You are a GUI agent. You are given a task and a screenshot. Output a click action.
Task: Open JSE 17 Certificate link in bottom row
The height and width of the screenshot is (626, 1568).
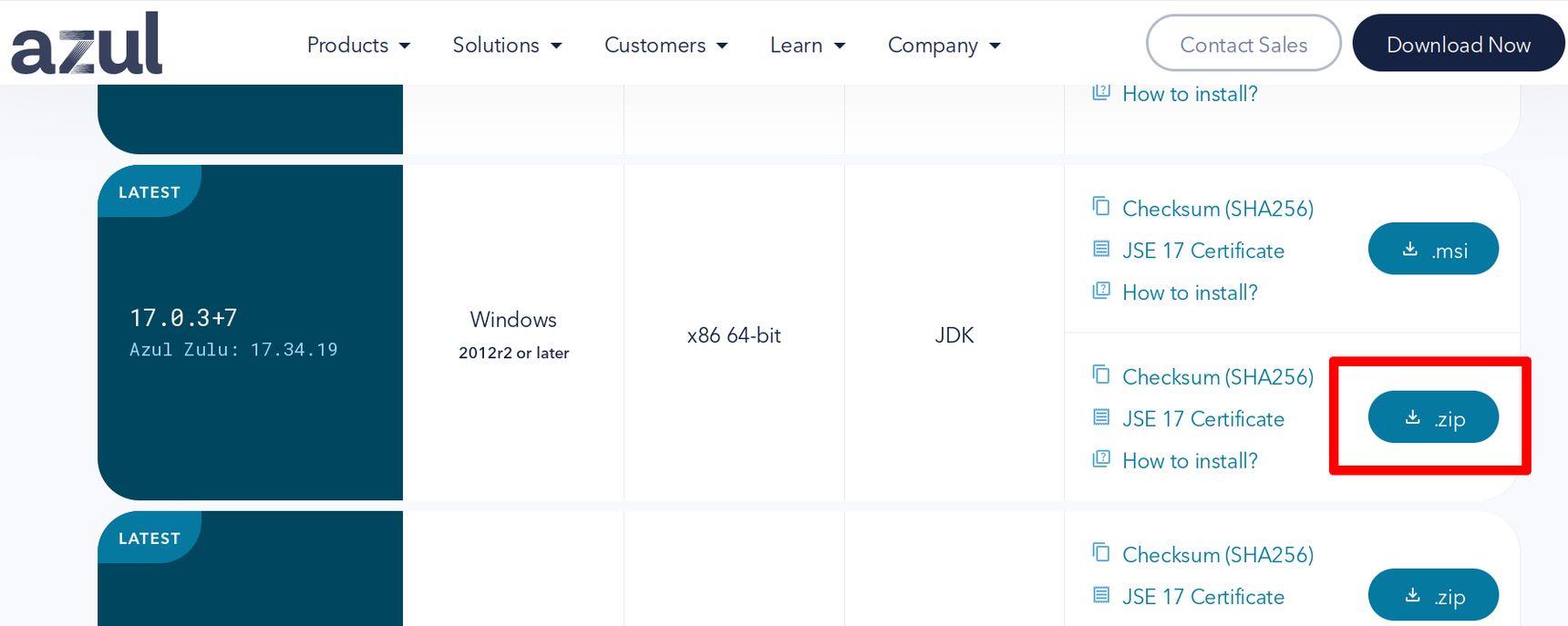1203,597
